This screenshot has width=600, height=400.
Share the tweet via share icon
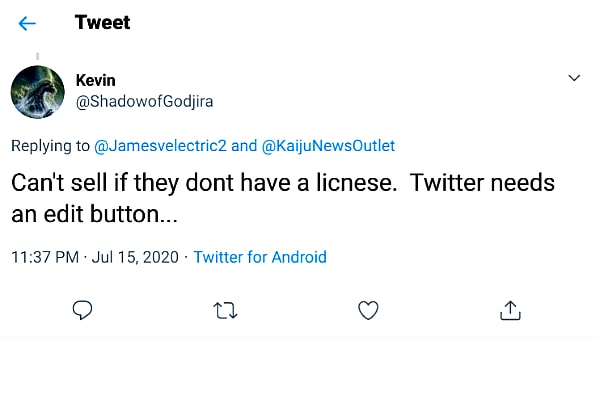point(510,311)
